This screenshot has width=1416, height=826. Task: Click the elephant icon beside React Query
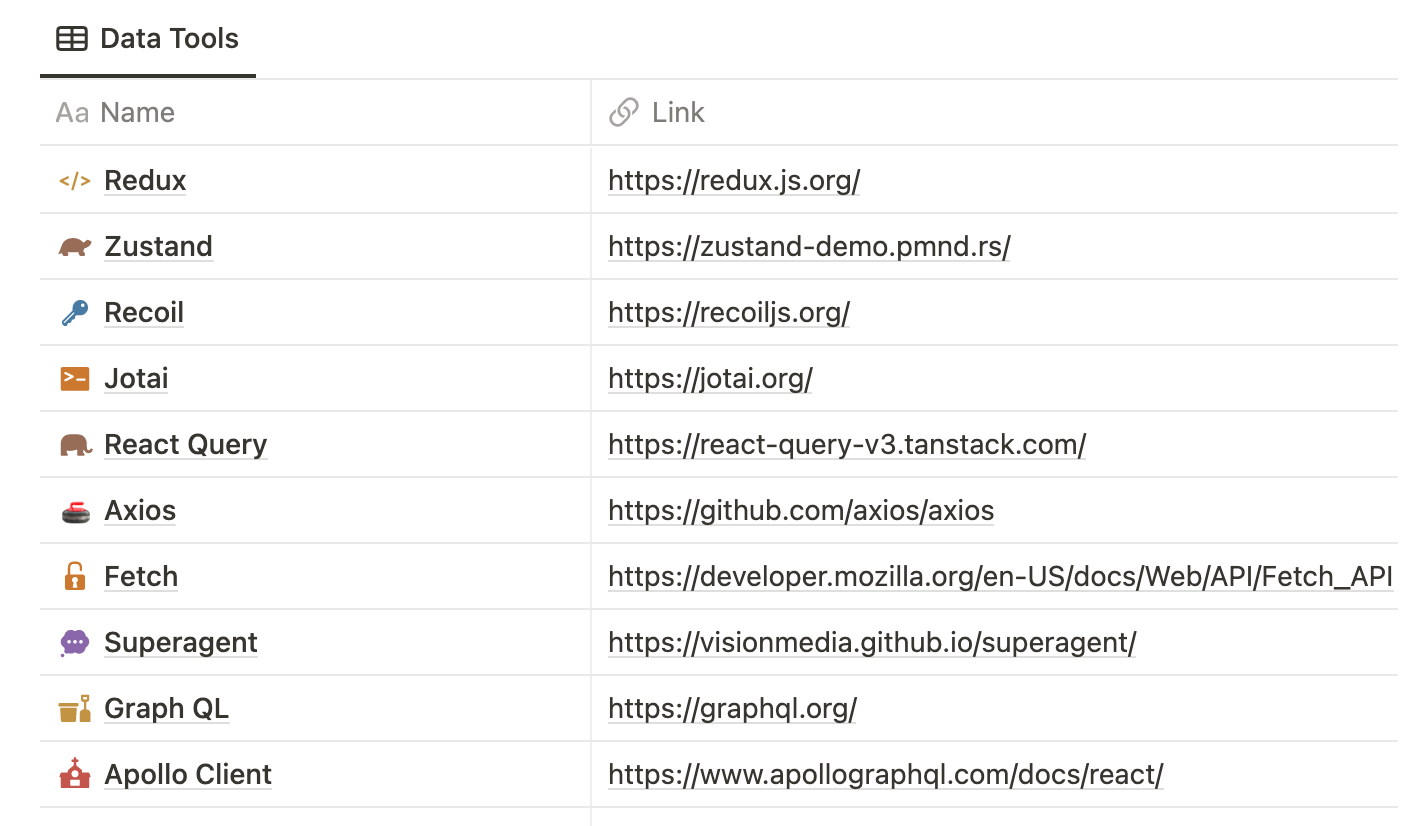(x=74, y=444)
